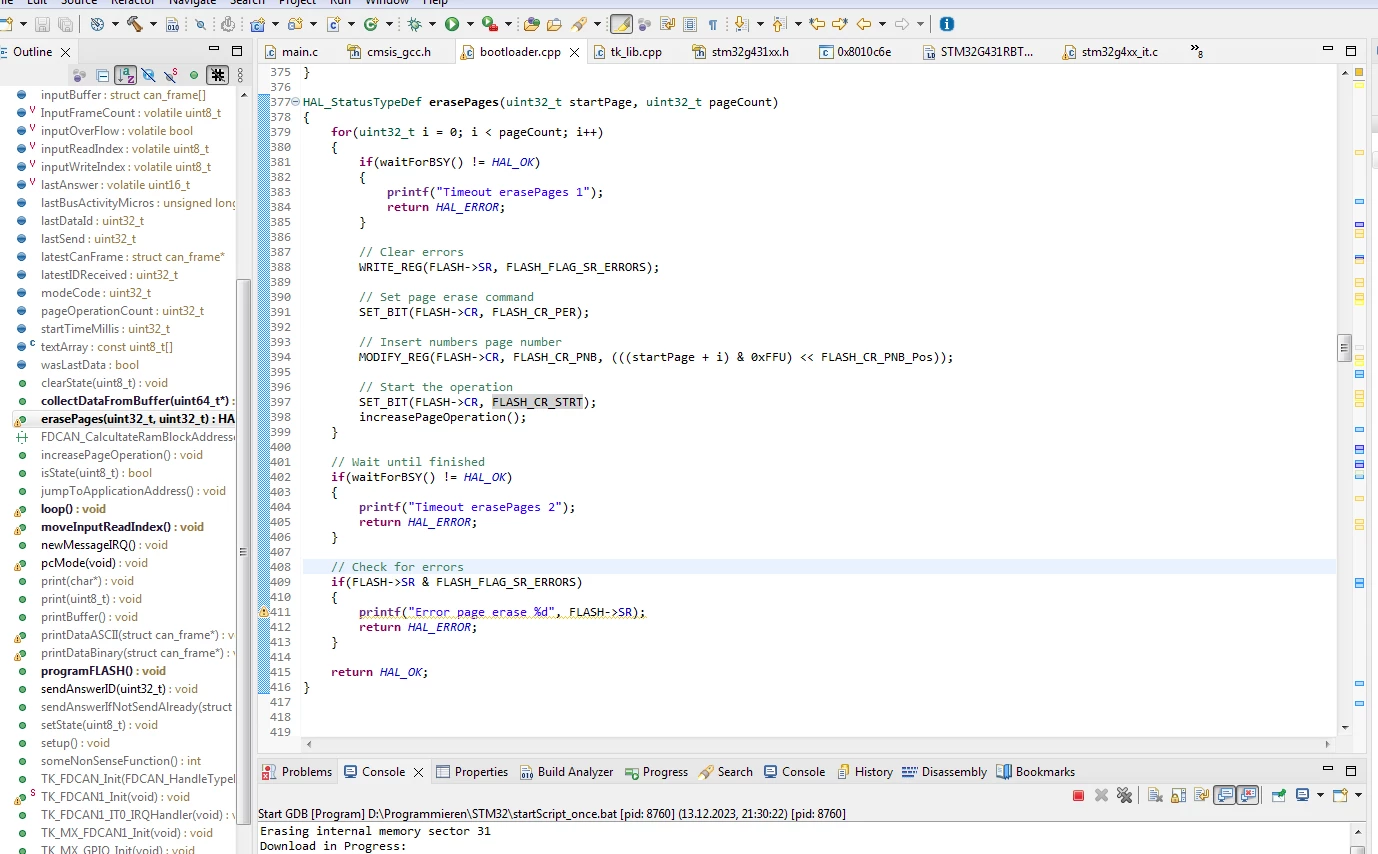This screenshot has height=854, width=1378.
Task: Open the Run button dropdown arrow
Action: tap(469, 24)
